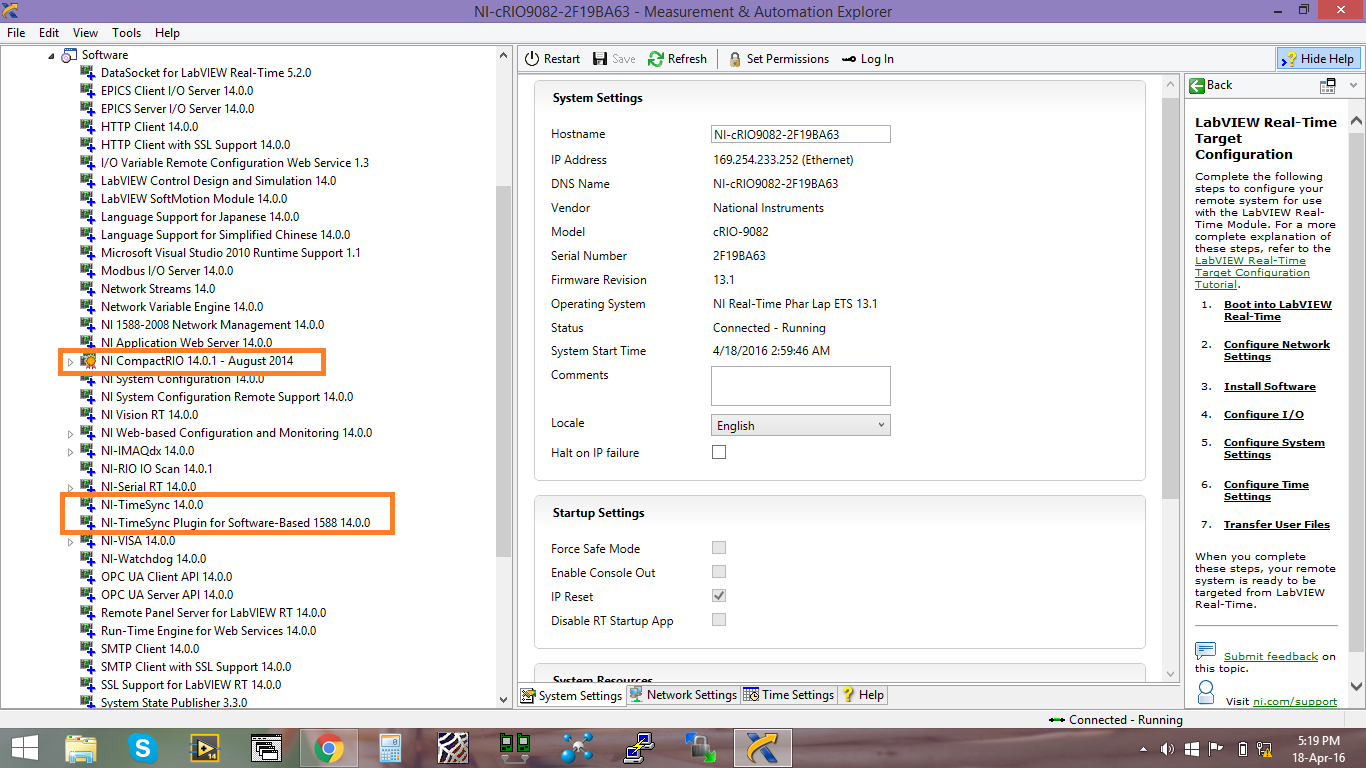The height and width of the screenshot is (768, 1366).
Task: Click icon beside NI-Watchdog 14.0.0
Action: (88, 559)
